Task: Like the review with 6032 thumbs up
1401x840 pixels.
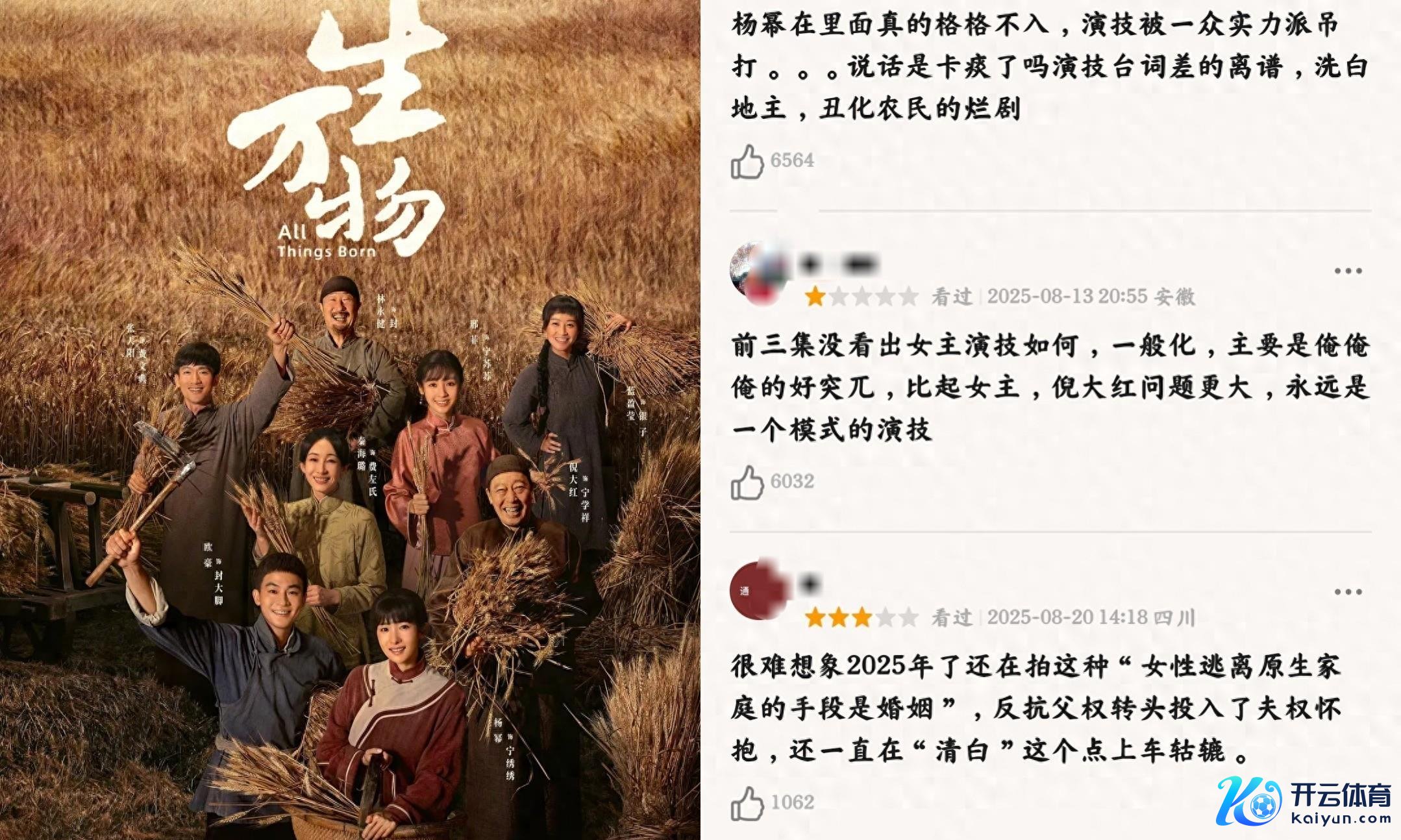Action: [747, 482]
